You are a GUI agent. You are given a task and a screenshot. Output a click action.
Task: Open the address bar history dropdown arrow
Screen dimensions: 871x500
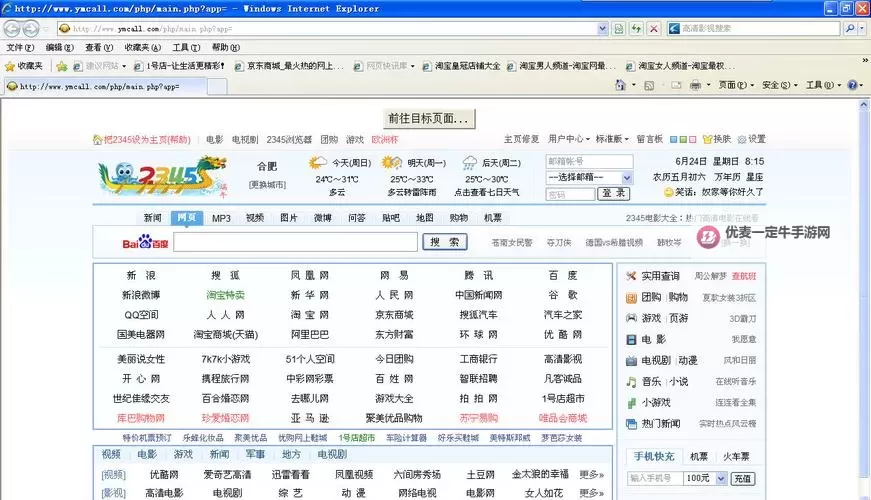pyautogui.click(x=602, y=28)
